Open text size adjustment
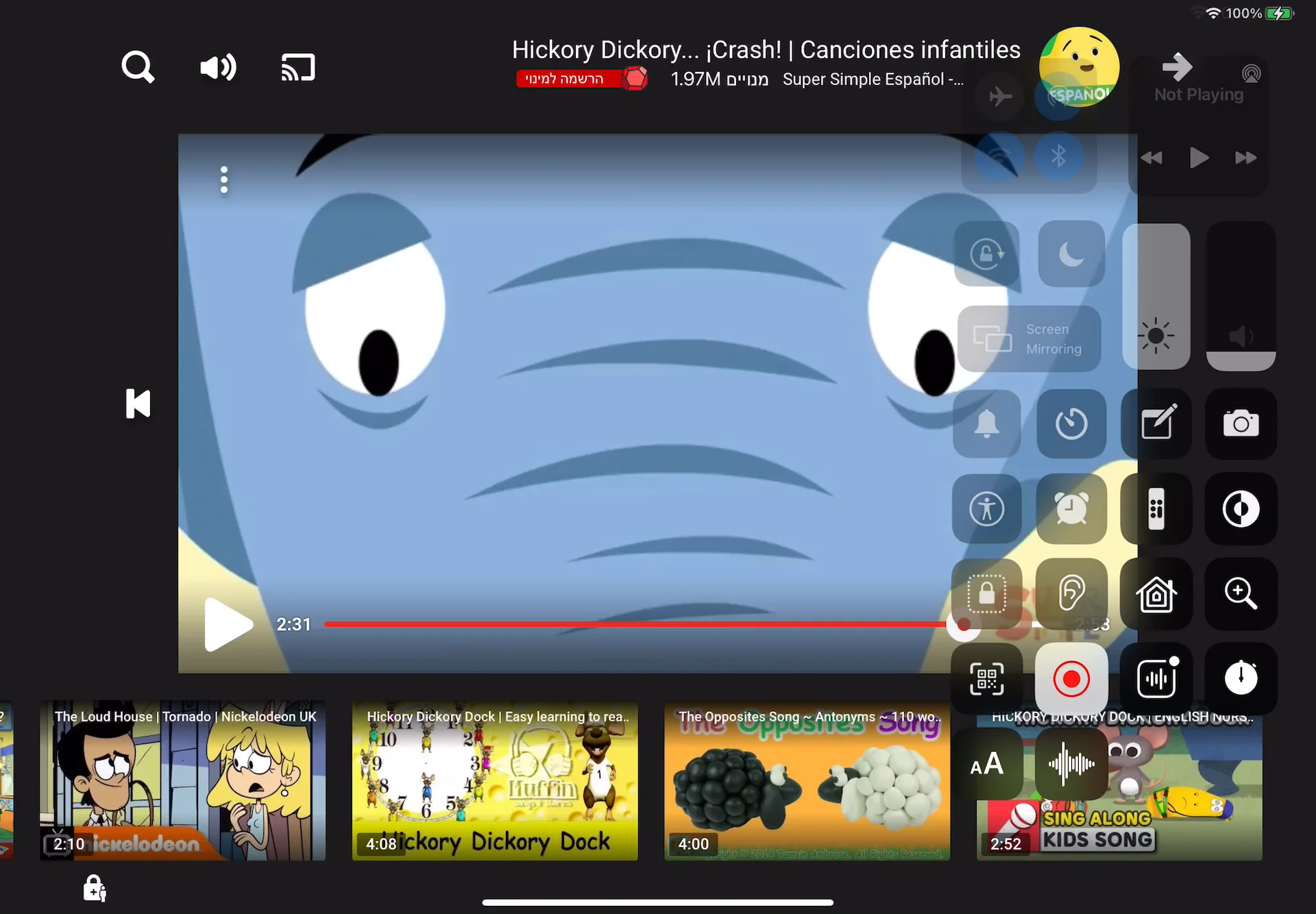 [986, 764]
